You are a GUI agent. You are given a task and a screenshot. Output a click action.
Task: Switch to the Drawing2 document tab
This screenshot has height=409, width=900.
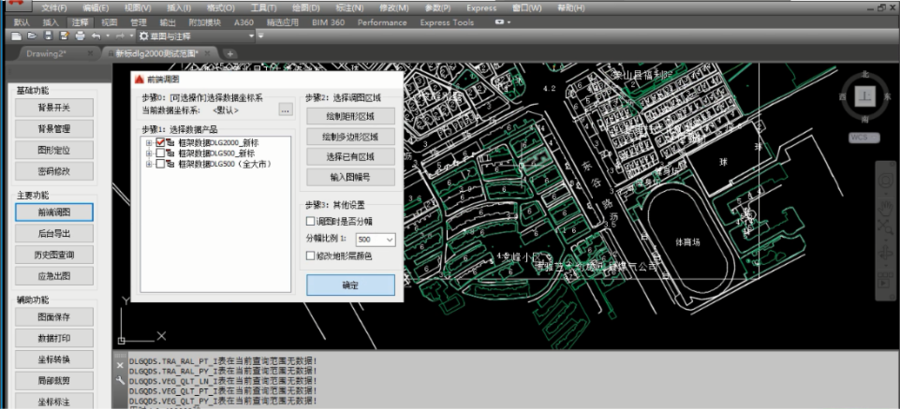(46, 53)
